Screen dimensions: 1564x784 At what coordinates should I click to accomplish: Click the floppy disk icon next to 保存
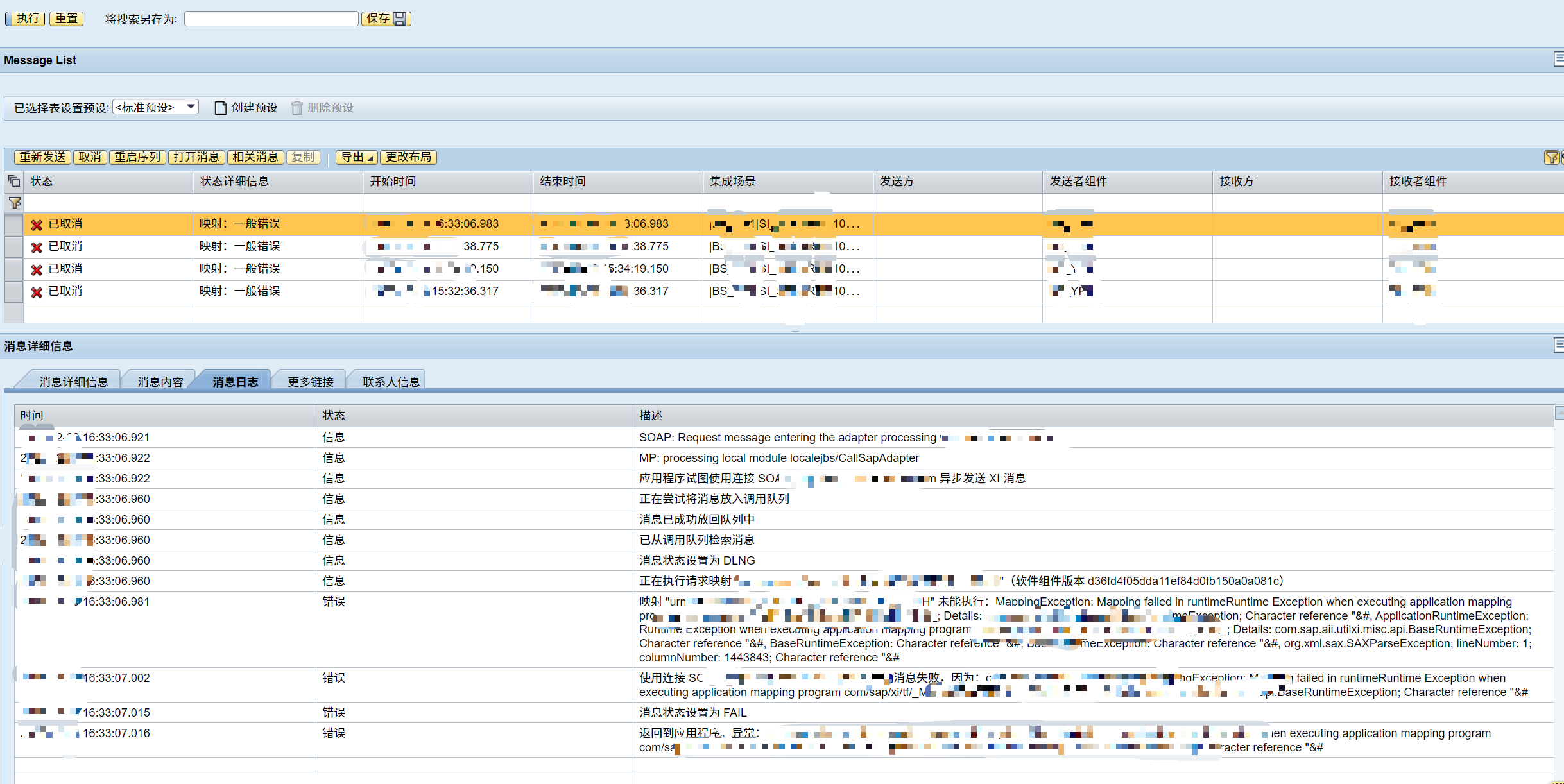pyautogui.click(x=400, y=19)
